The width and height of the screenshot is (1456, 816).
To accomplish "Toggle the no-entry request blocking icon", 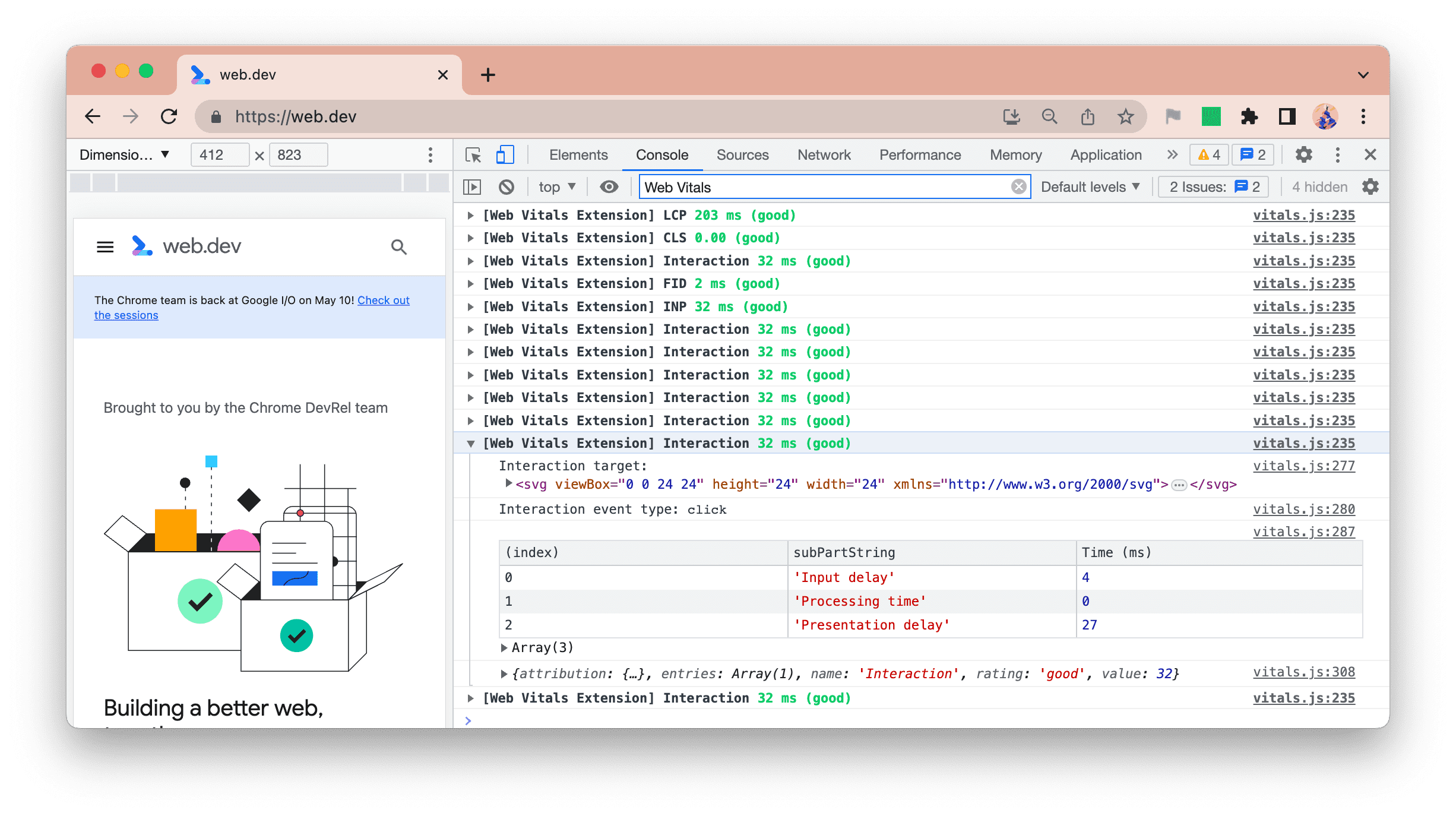I will click(507, 187).
